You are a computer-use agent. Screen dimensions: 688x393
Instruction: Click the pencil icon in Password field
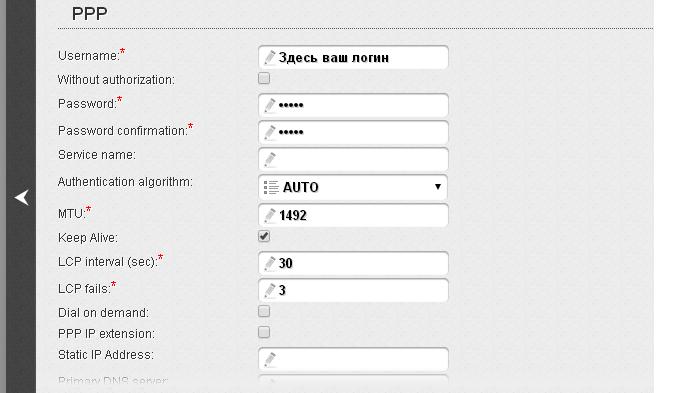(x=269, y=105)
